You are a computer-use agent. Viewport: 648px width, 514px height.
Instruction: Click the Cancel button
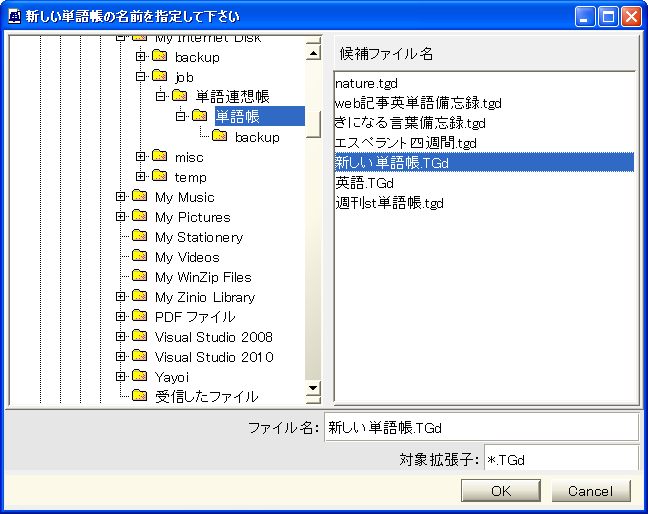tap(591, 491)
